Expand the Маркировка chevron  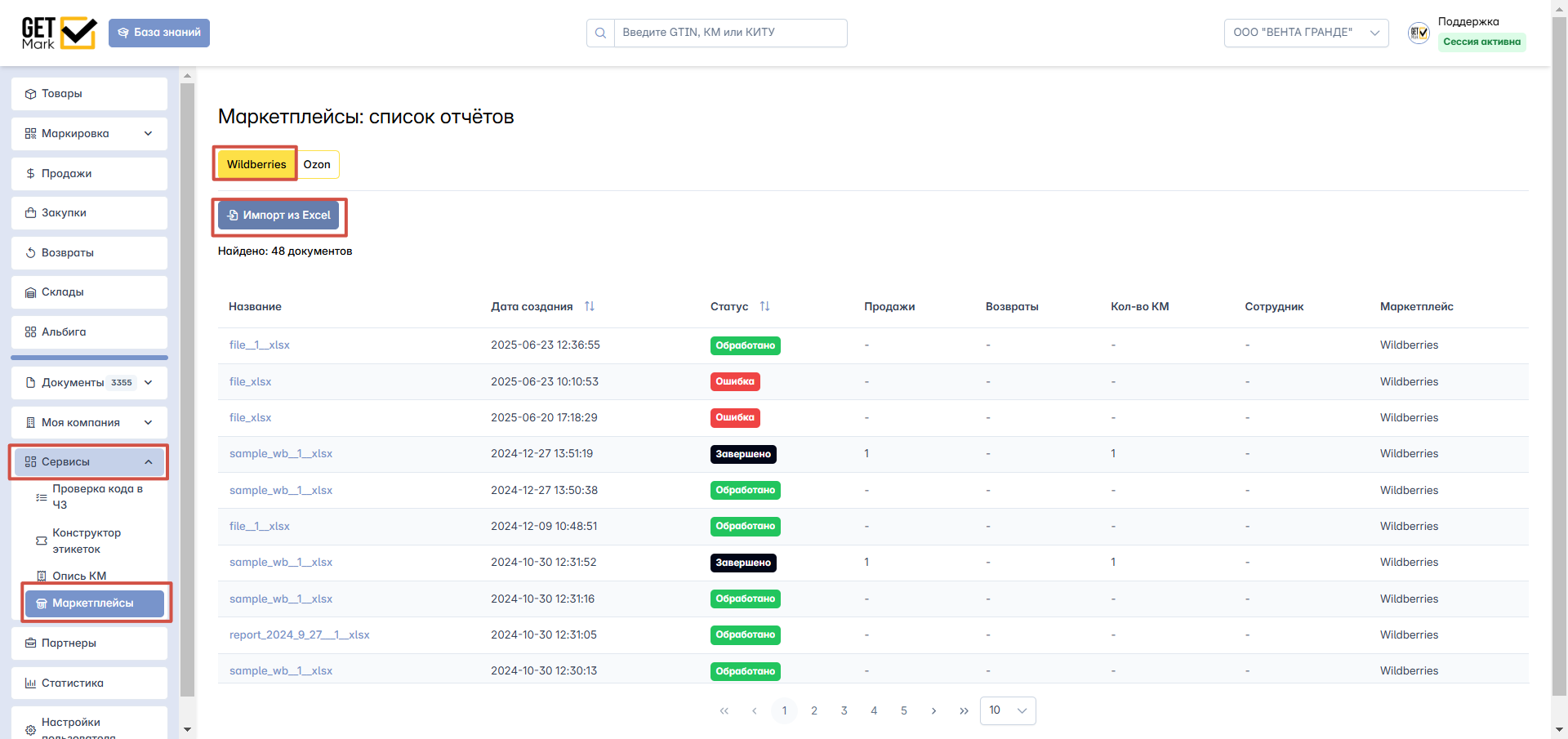coord(149,134)
